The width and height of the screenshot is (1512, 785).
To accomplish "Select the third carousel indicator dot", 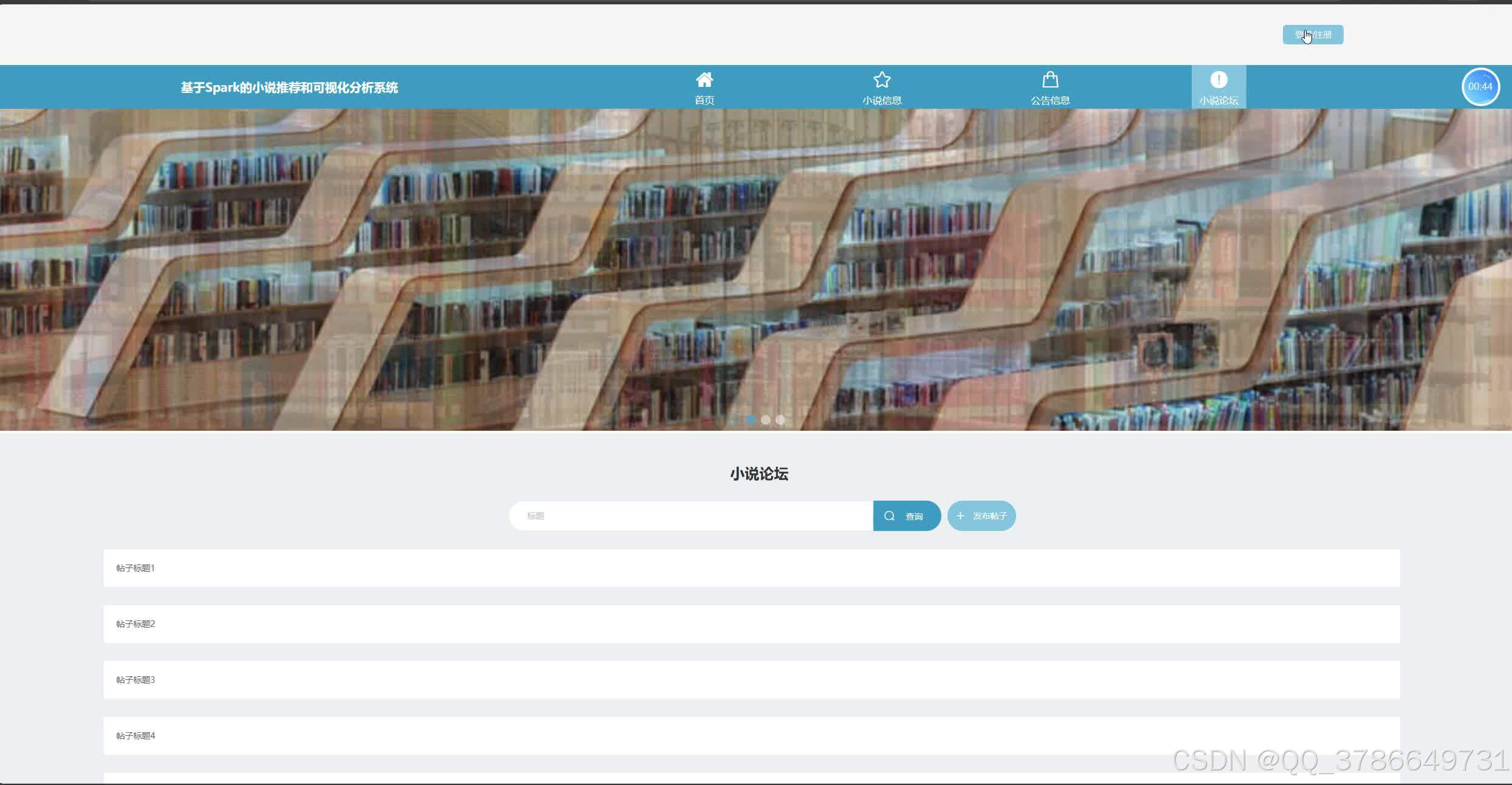I will point(780,420).
